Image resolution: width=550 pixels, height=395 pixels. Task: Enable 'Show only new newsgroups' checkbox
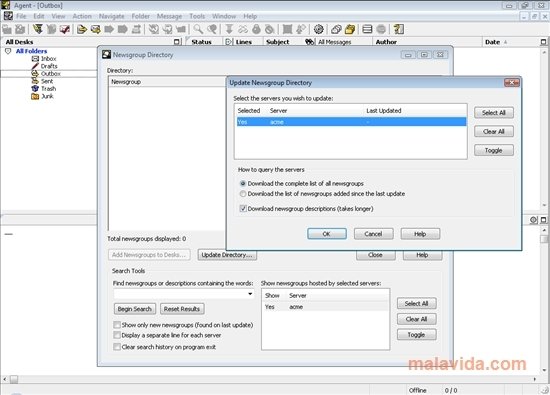[x=117, y=325]
